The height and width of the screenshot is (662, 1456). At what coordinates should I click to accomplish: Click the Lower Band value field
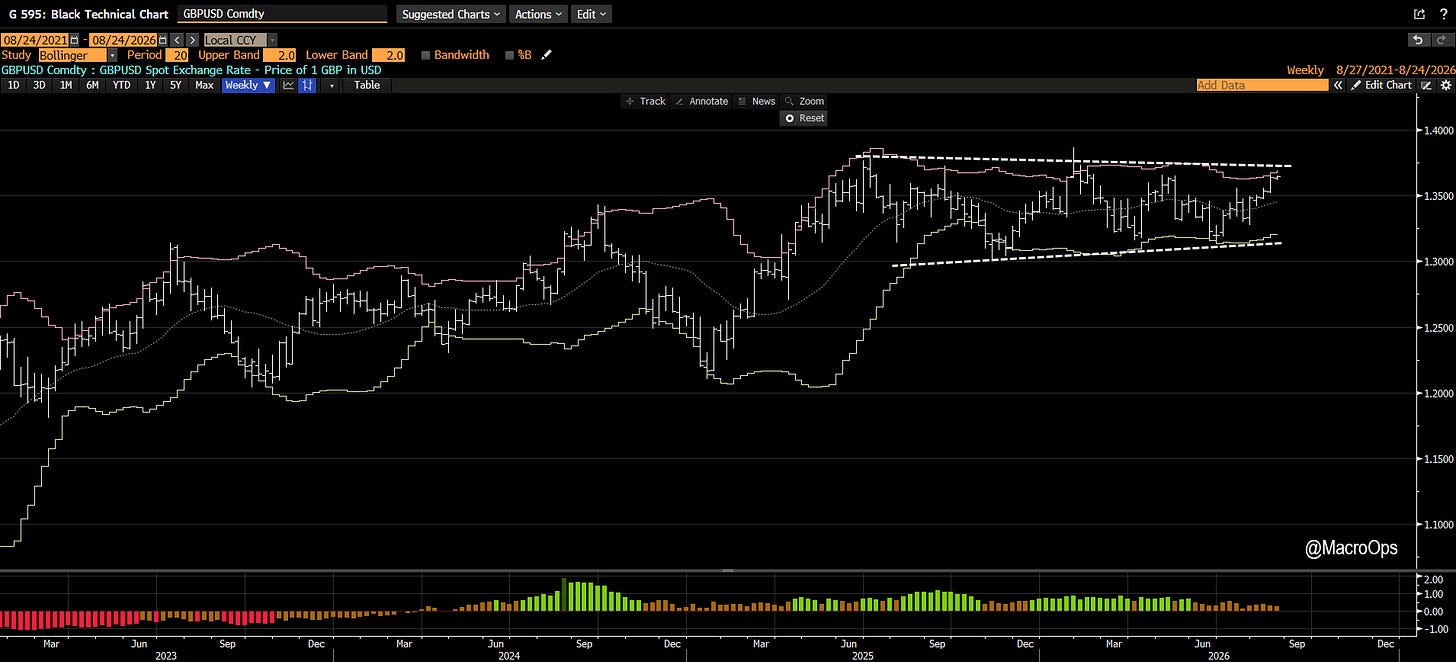(389, 55)
